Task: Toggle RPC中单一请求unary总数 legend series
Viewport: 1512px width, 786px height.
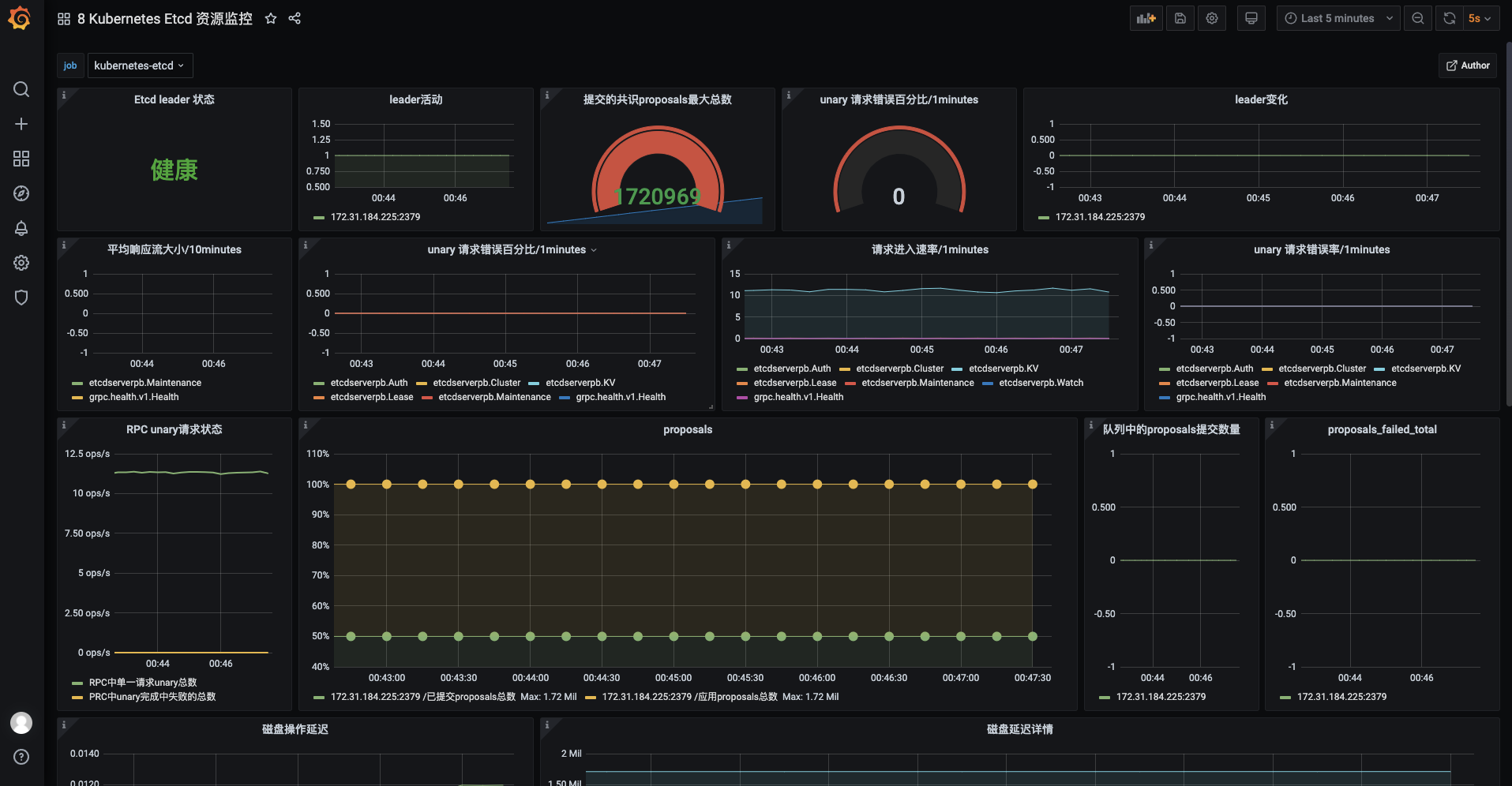Action: coord(143,683)
